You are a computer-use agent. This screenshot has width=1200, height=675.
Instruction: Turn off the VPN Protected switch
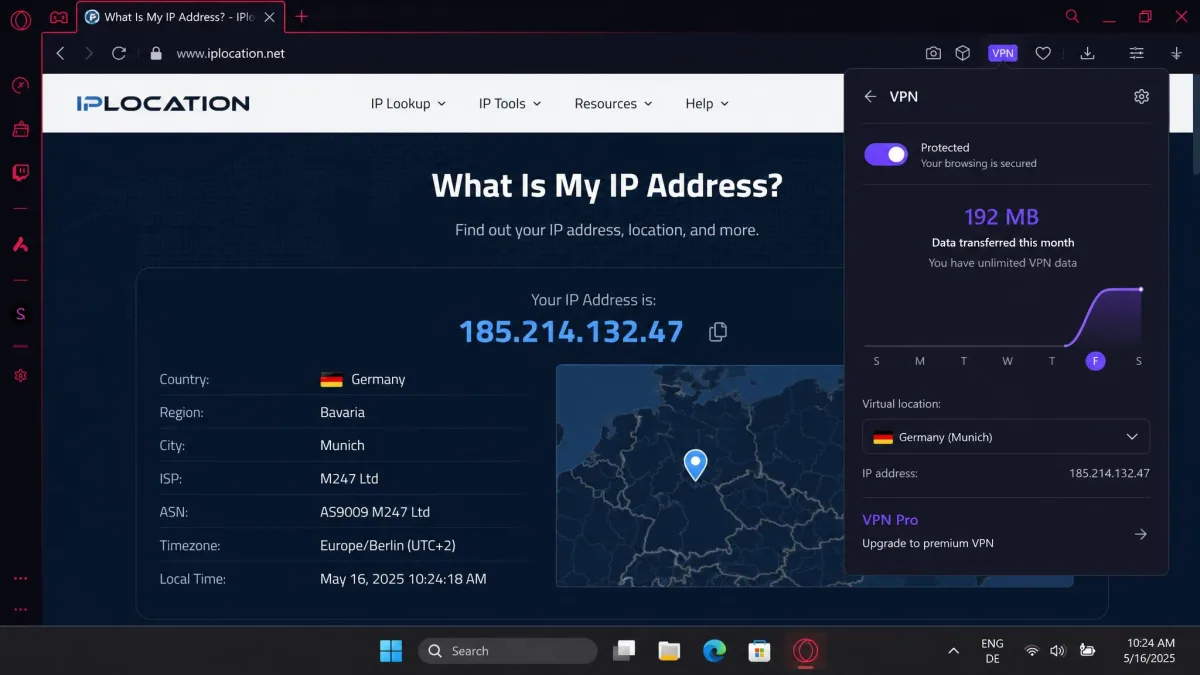[x=886, y=154]
